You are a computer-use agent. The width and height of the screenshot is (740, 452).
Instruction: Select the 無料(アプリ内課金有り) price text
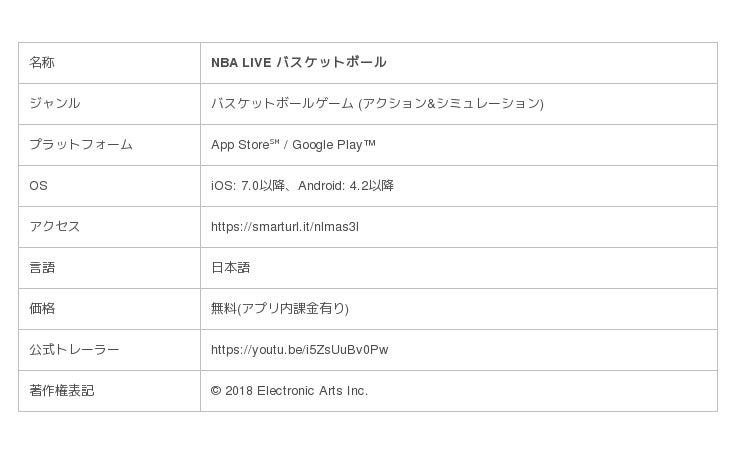point(279,309)
